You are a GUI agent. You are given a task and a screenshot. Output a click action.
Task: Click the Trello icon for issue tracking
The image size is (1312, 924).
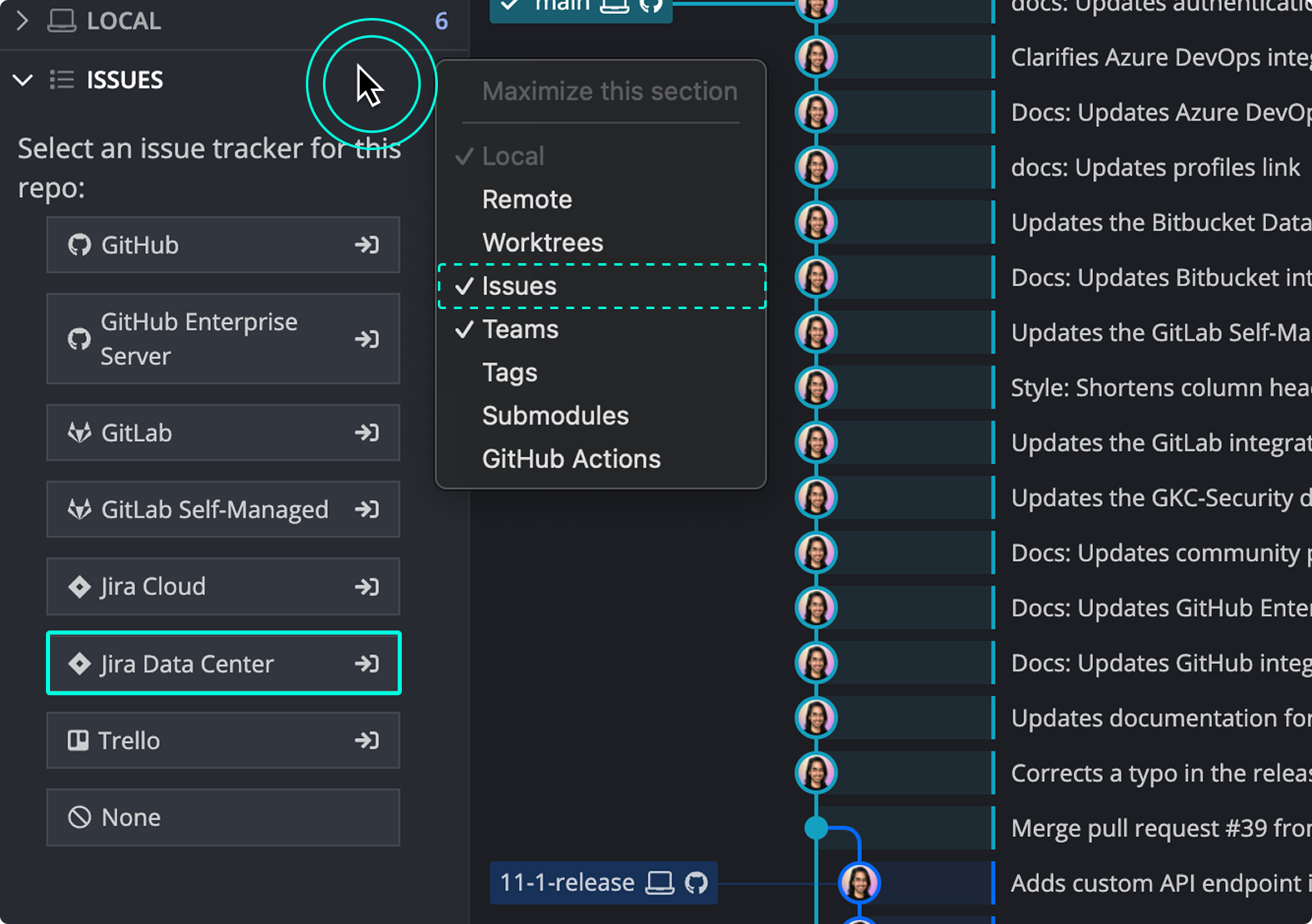78,740
